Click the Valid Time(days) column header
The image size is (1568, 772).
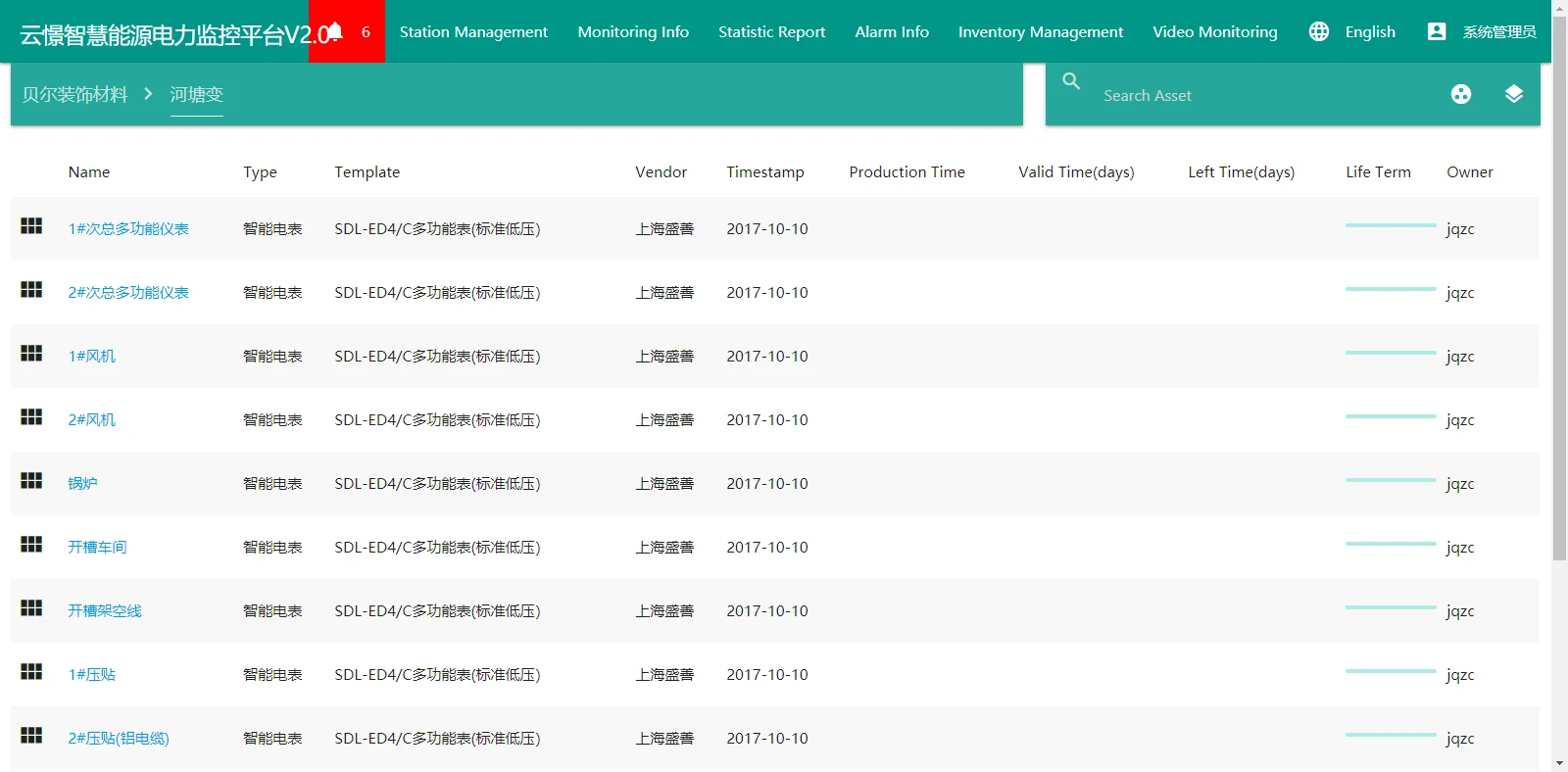pyautogui.click(x=1076, y=172)
